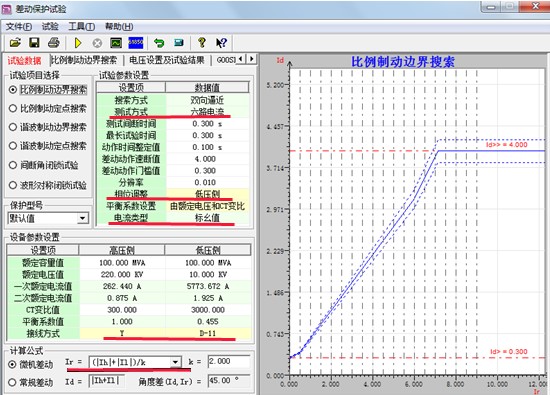Image resolution: width=550 pixels, height=395 pixels.
Task: Click the green undo arrow icon
Action: pyautogui.click(x=159, y=43)
